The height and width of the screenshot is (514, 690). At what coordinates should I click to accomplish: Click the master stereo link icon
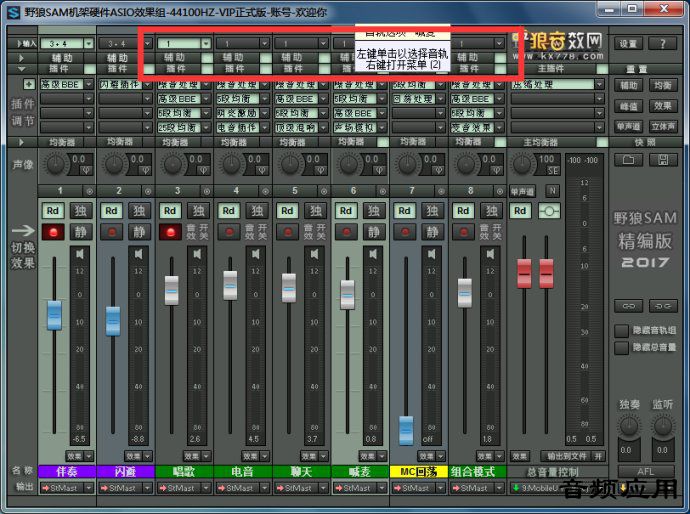point(549,211)
